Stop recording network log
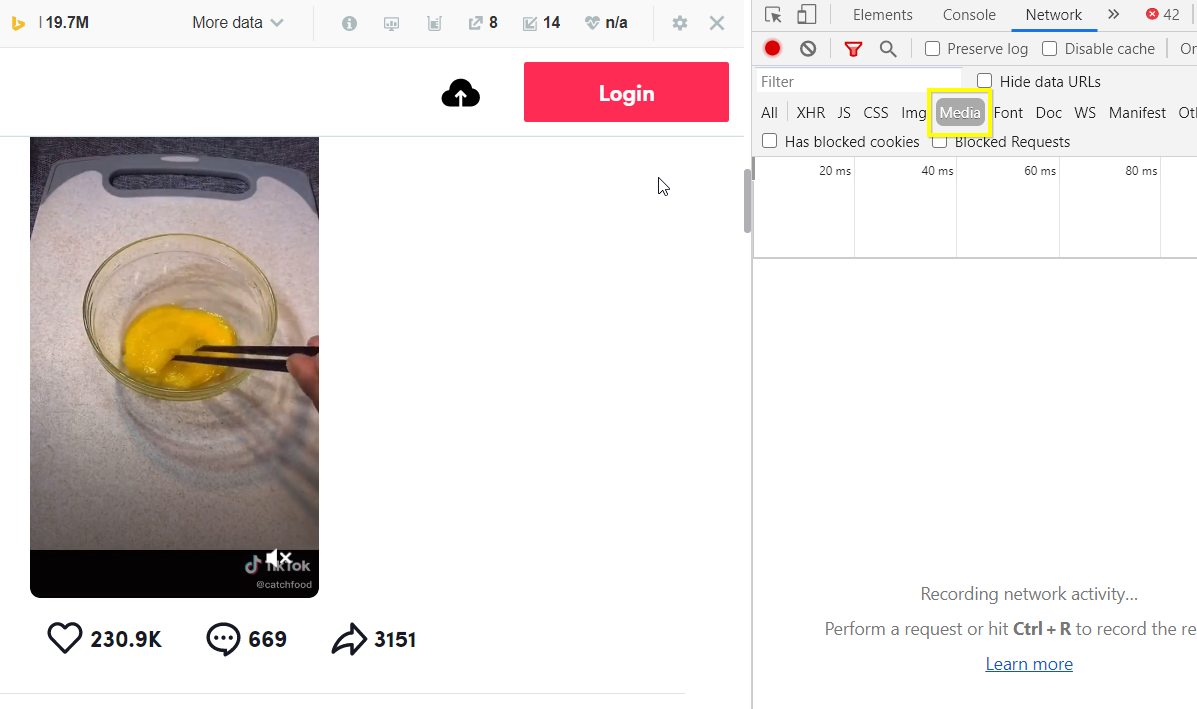Image resolution: width=1197 pixels, height=709 pixels. pyautogui.click(x=773, y=49)
